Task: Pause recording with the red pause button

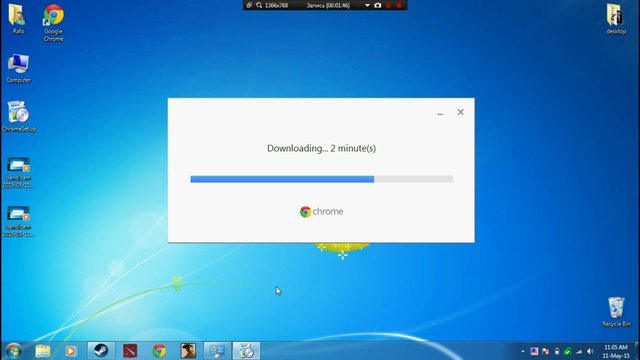Action: pyautogui.click(x=388, y=5)
